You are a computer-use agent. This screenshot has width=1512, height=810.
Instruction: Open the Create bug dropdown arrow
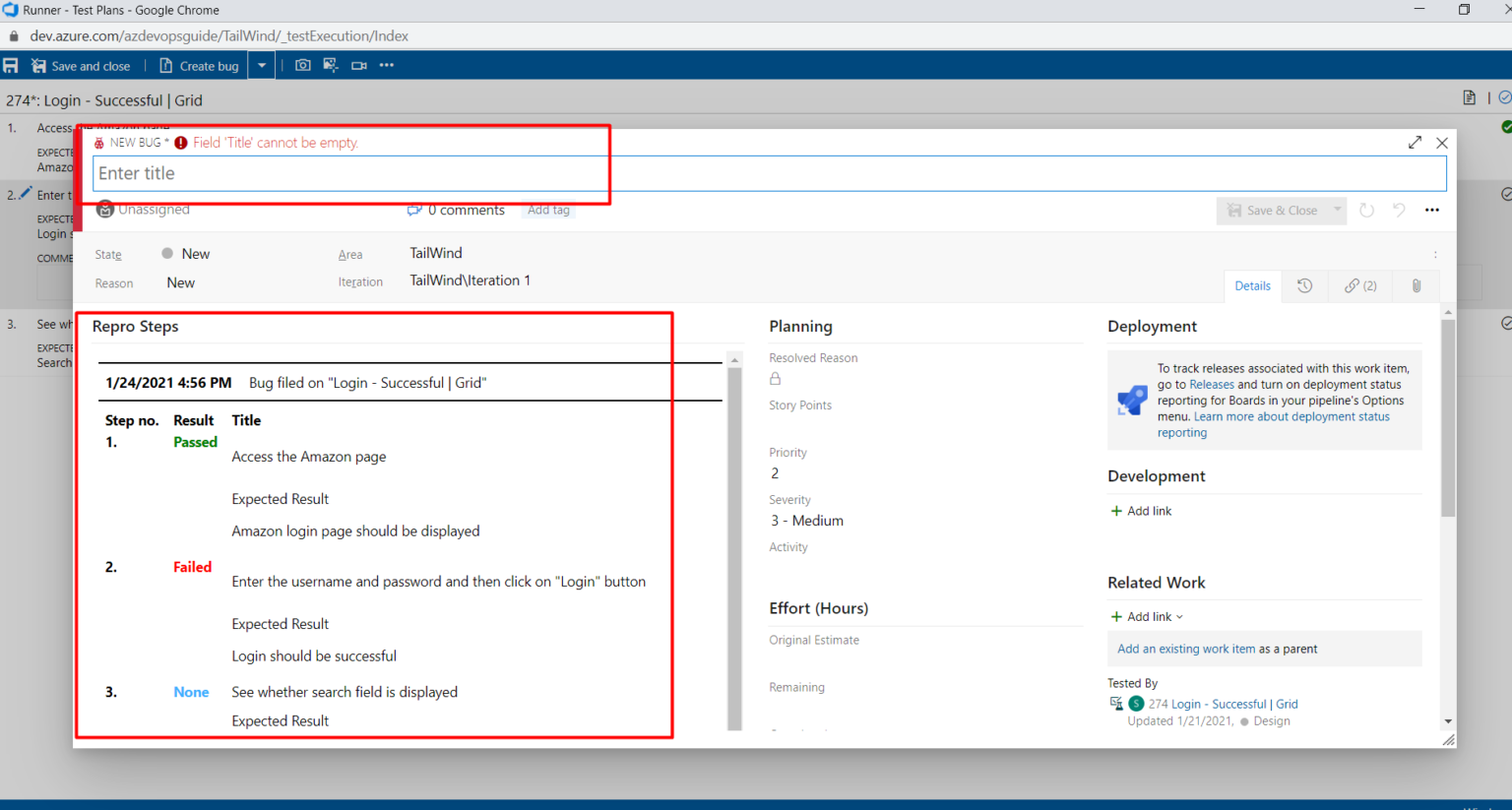coord(262,66)
